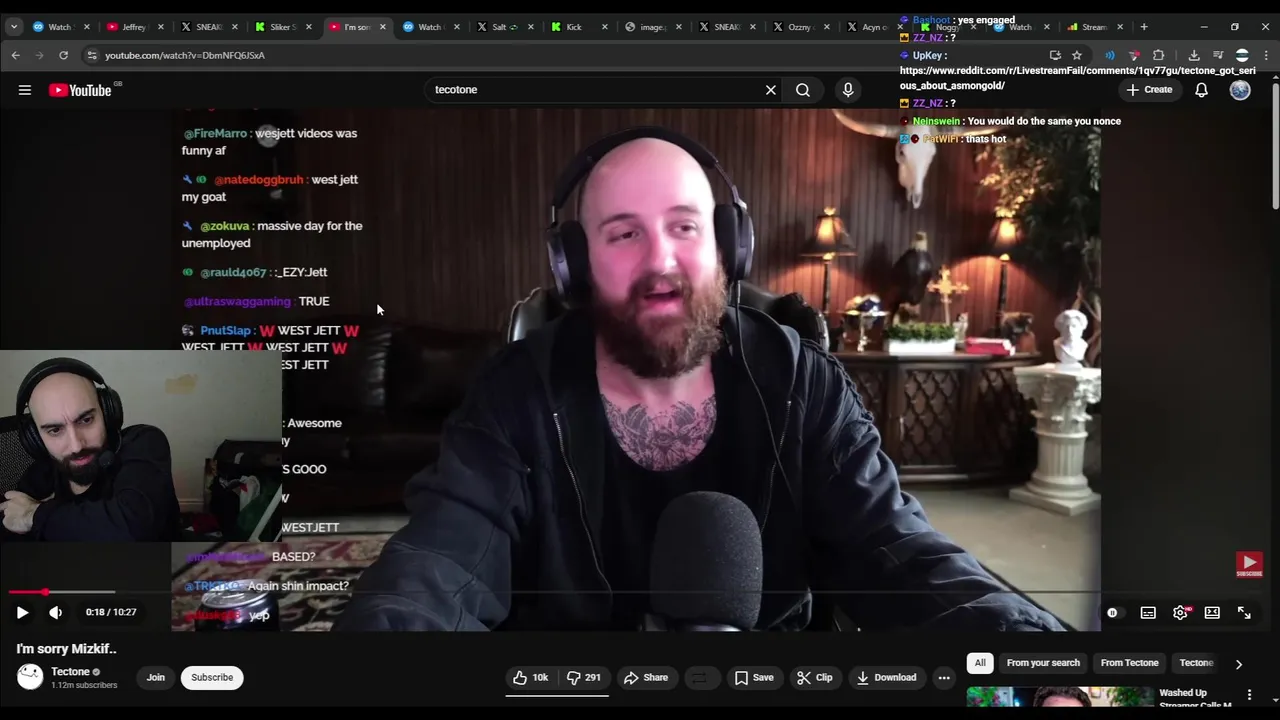
Task: Bookmark this page with star icon
Action: (x=1077, y=55)
